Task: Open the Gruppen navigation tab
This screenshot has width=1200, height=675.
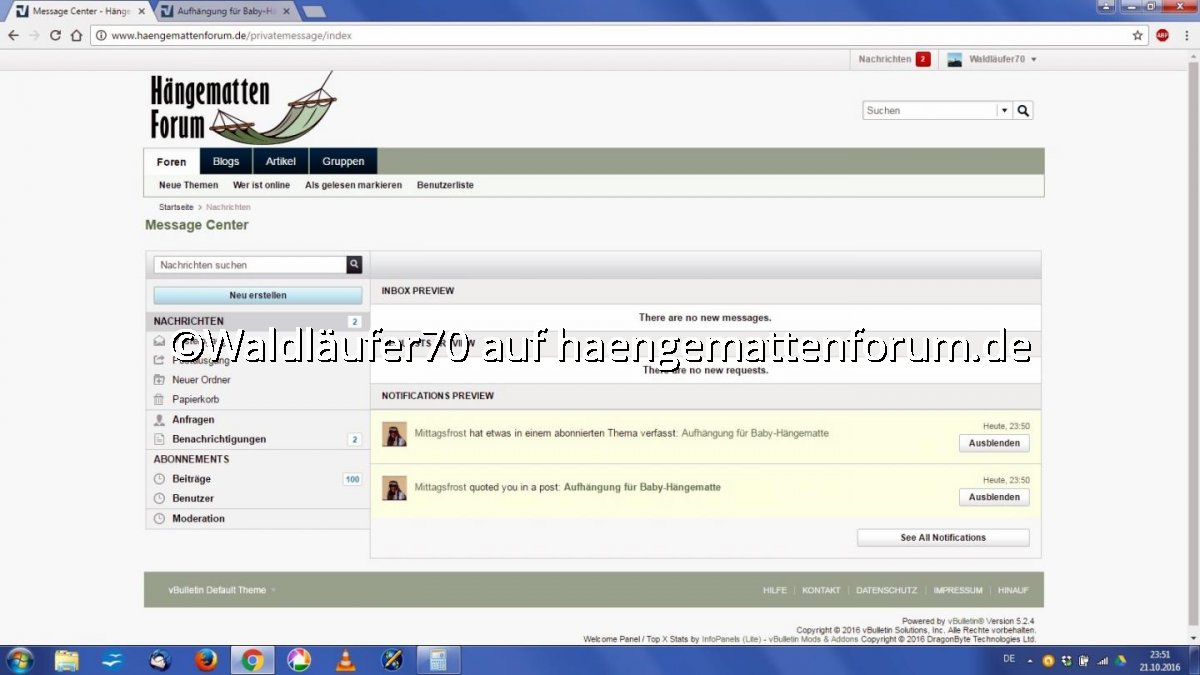Action: tap(343, 162)
